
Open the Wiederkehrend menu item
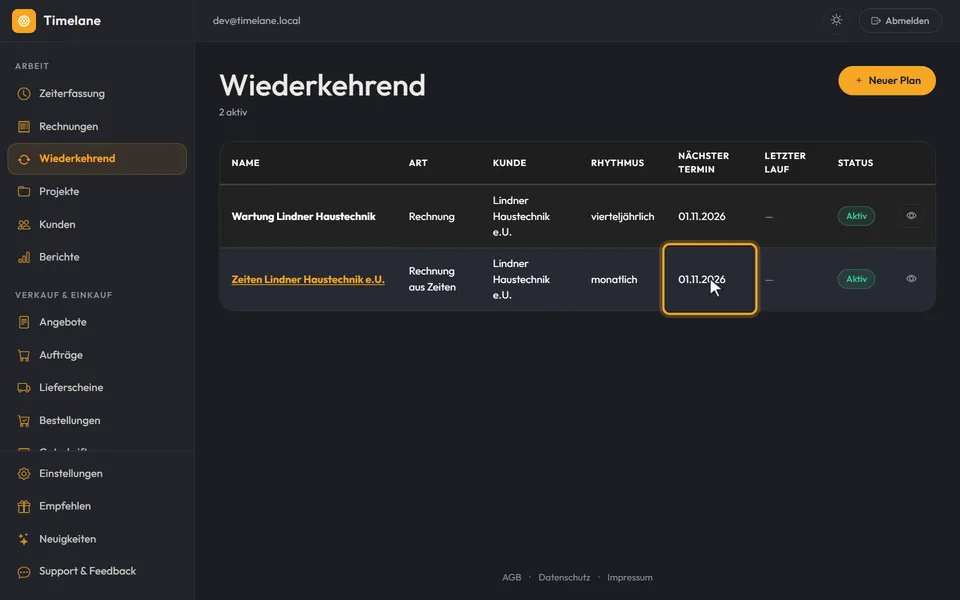(97, 159)
